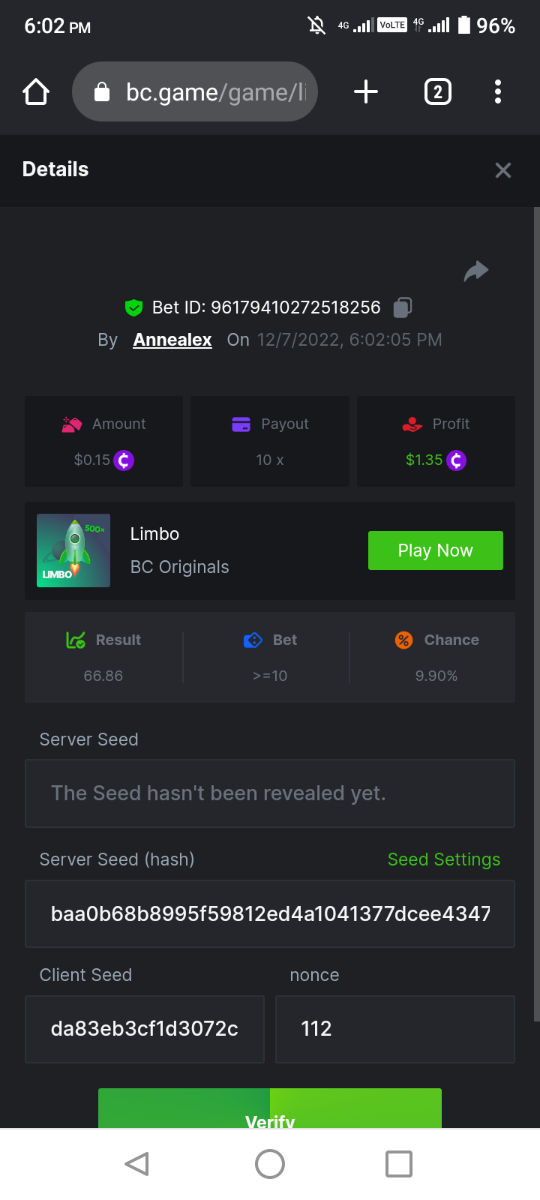The image size is (540, 1200).
Task: Select the nonce field
Action: 395,1029
